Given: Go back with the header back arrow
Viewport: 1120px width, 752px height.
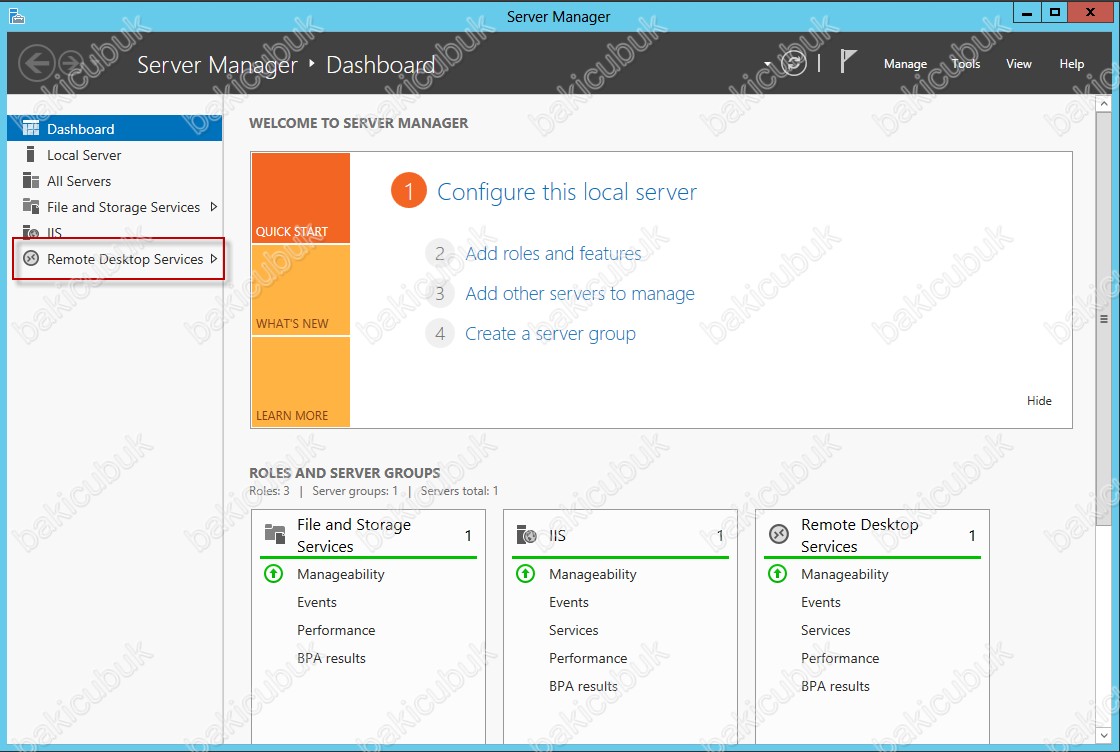Looking at the screenshot, I should [x=36, y=63].
